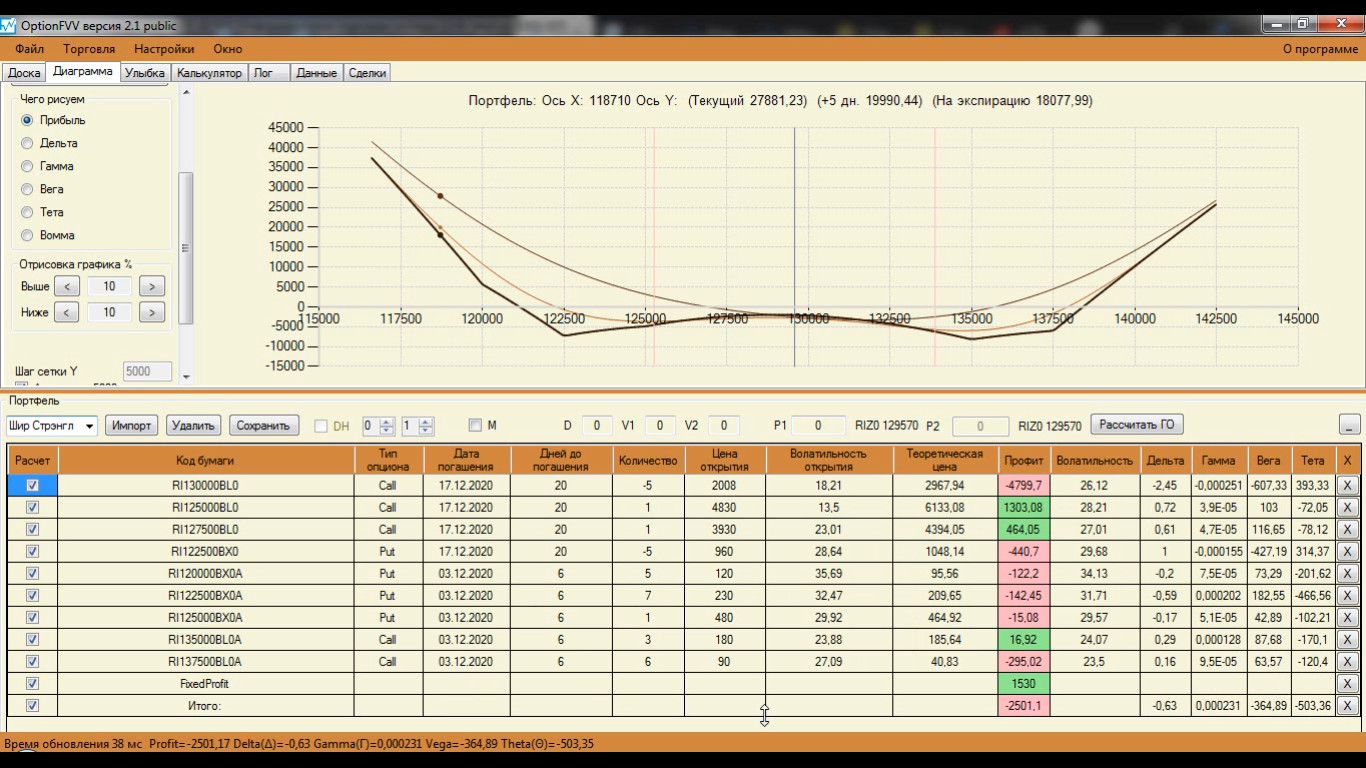Open the Торговля menu
The image size is (1366, 768).
89,48
